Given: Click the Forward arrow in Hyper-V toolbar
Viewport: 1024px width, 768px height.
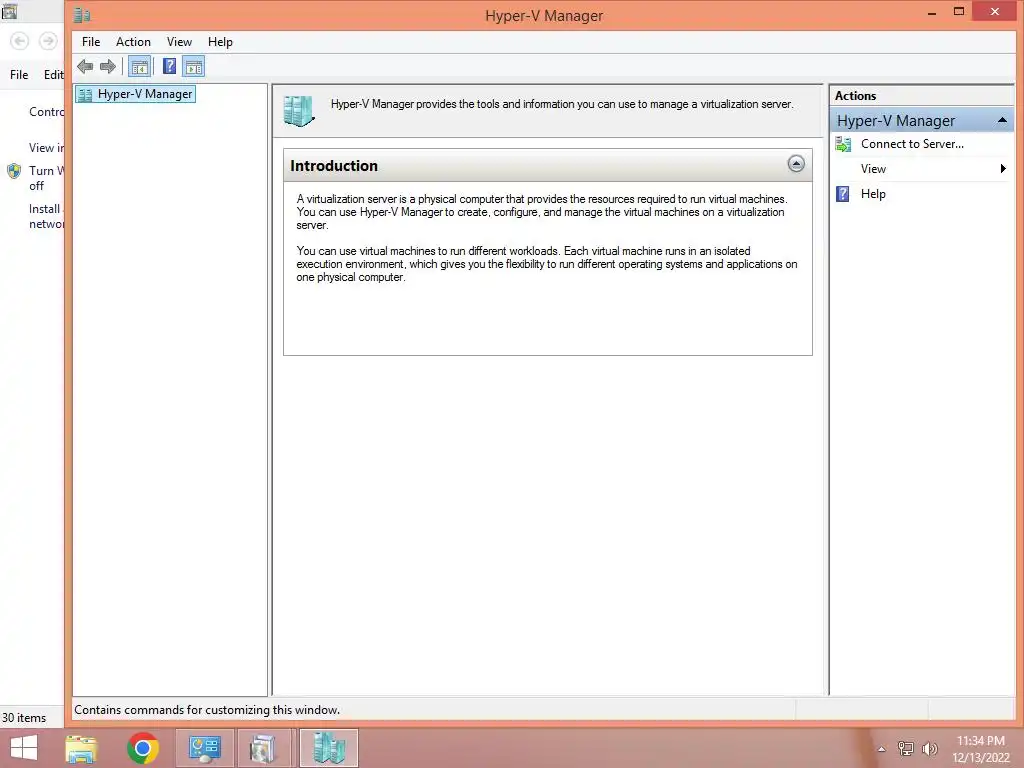Looking at the screenshot, I should point(108,66).
